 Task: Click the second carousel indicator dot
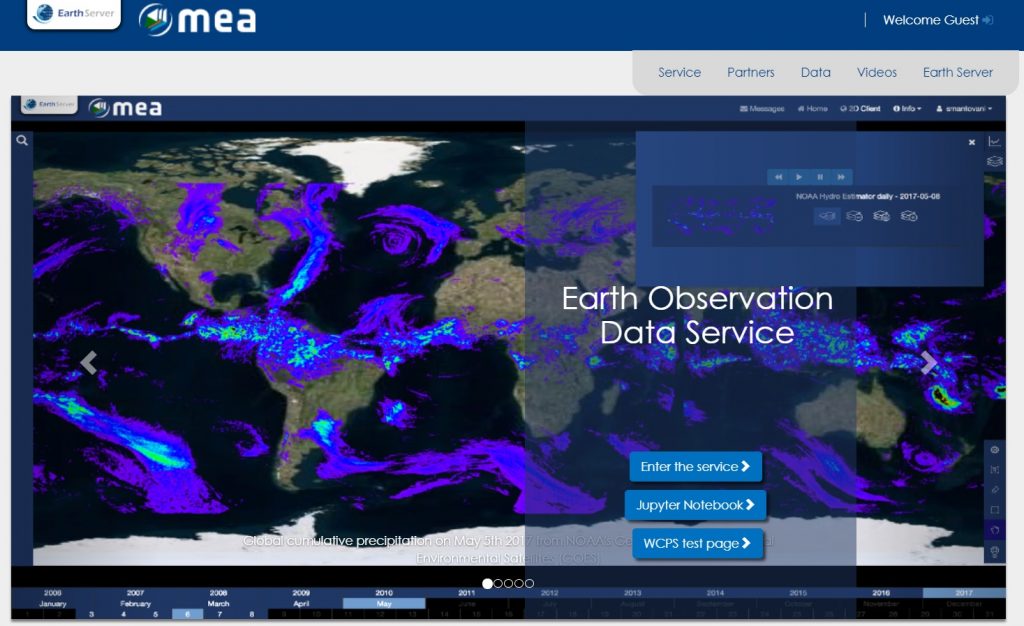click(x=500, y=583)
